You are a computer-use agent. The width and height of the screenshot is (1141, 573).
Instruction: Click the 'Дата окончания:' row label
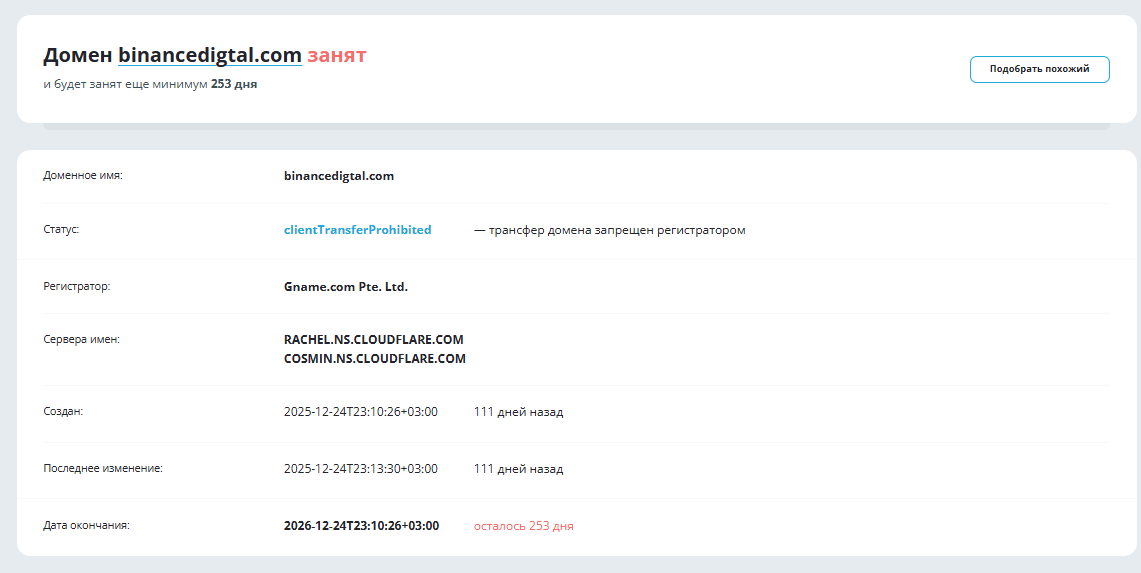(x=86, y=525)
